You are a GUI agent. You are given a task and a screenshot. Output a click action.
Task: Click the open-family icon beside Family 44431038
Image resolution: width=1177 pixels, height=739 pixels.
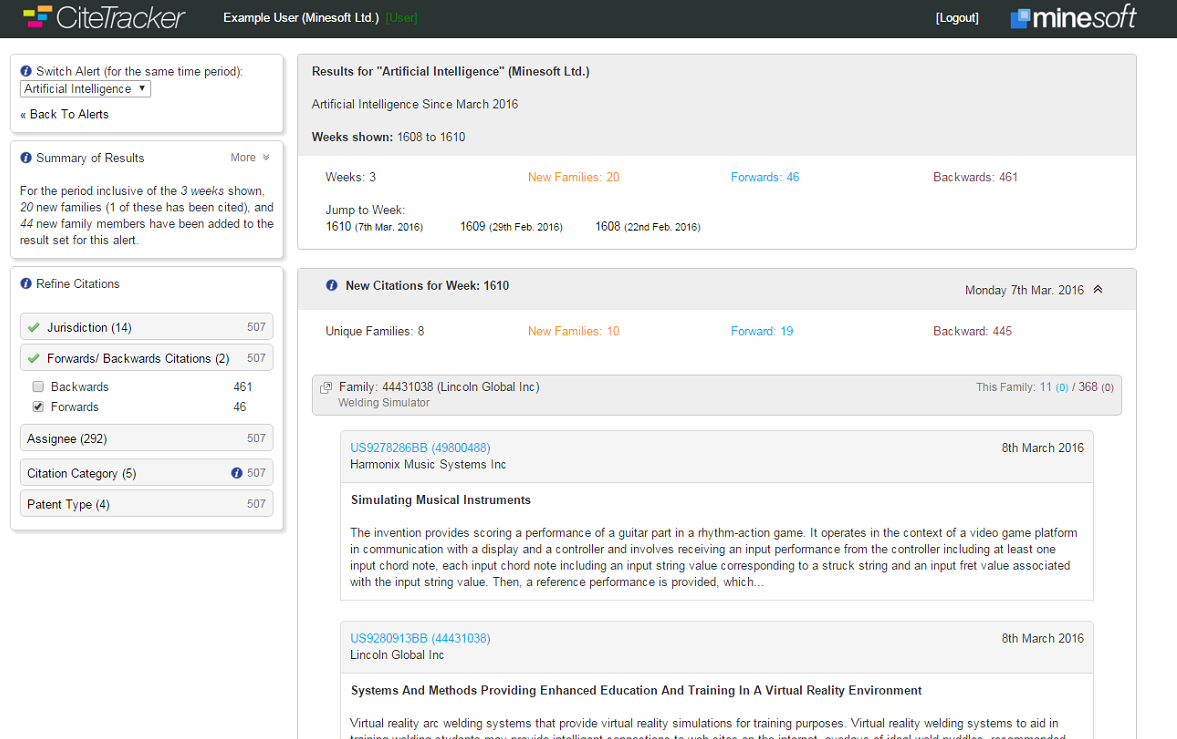[326, 388]
